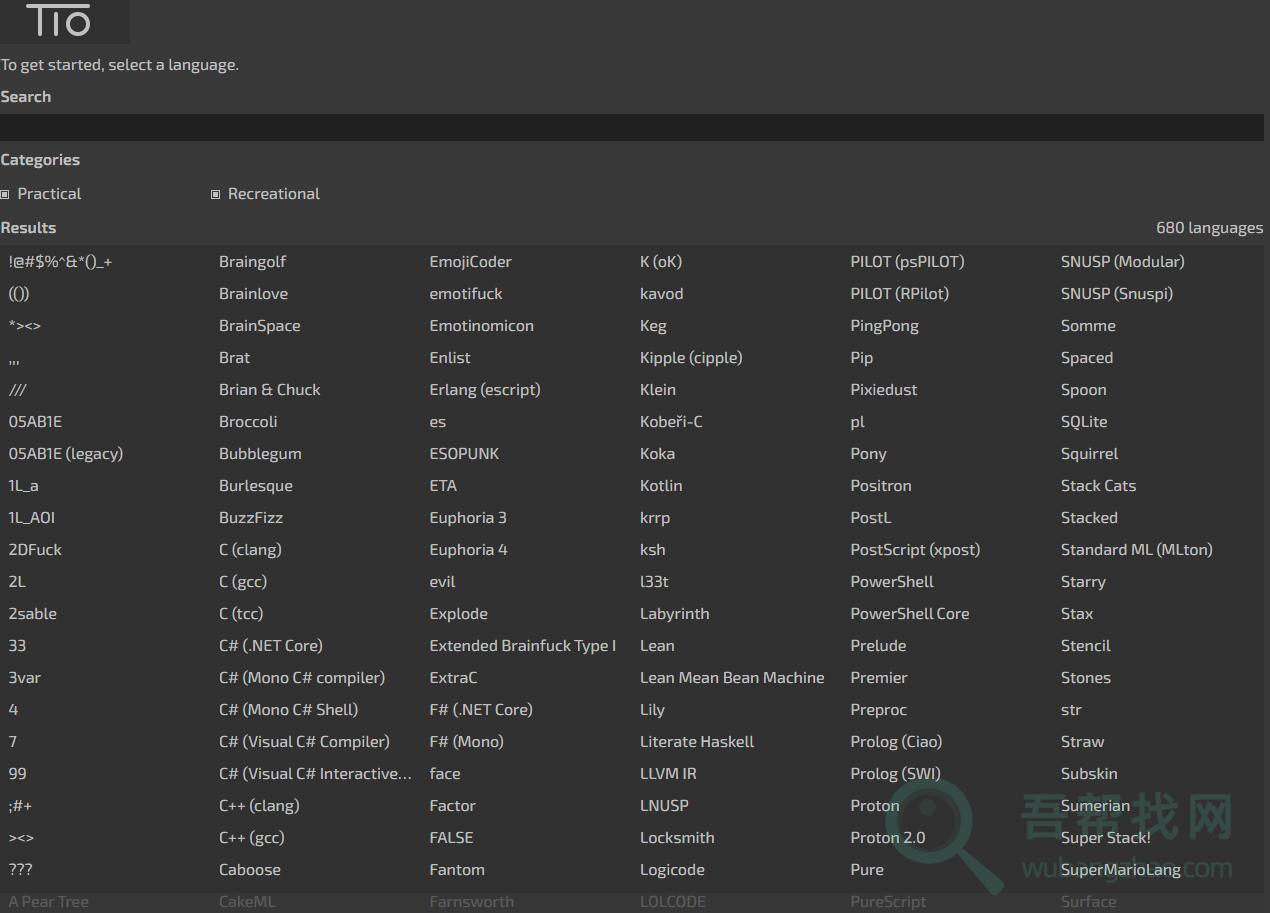
Task: Select C++ (clang) language
Action: [259, 806]
